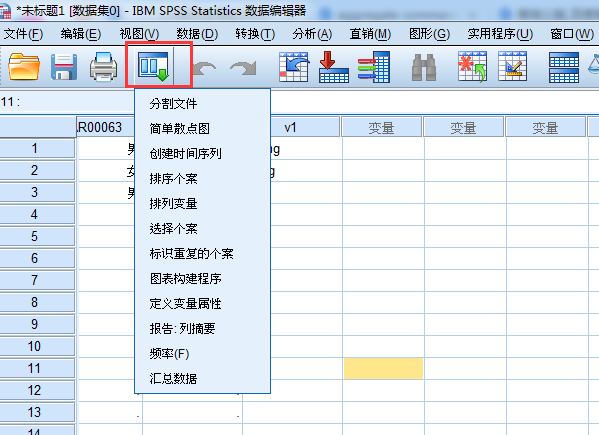Select row header 11
The width and height of the screenshot is (599, 435).
click(37, 368)
